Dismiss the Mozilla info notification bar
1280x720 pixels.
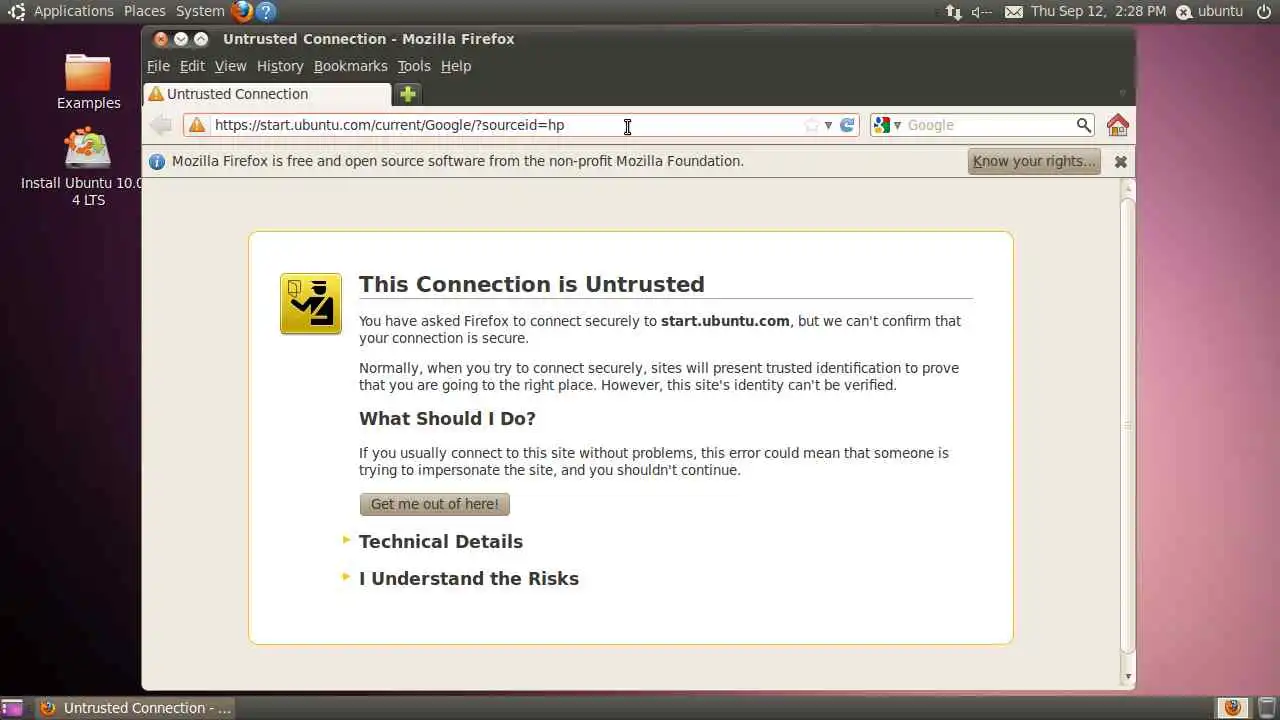click(x=1121, y=161)
